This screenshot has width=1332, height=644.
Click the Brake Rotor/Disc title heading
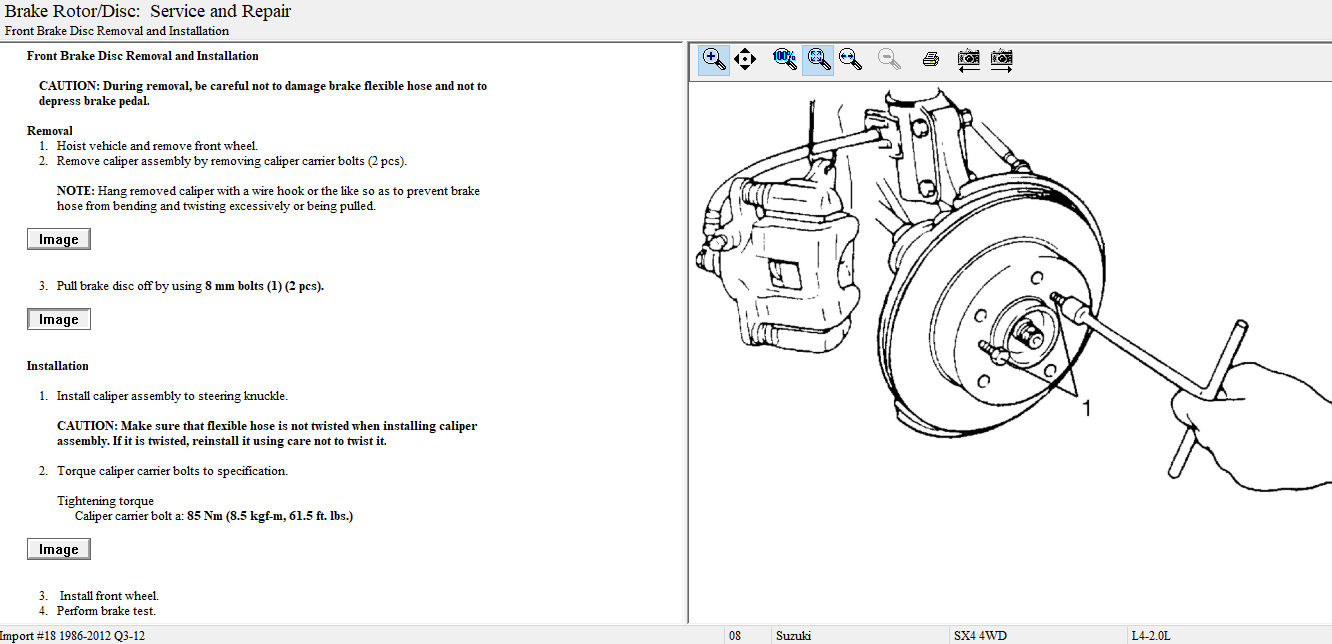[x=148, y=12]
